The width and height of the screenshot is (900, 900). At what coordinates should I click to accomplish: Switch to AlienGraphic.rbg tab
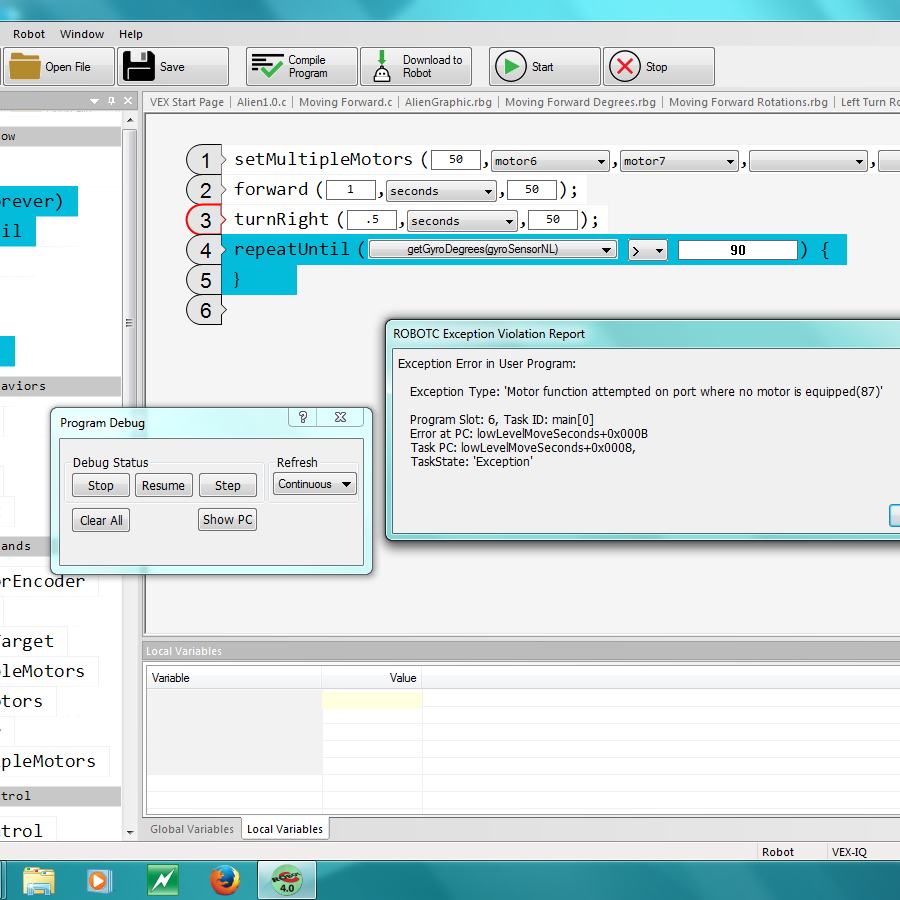click(448, 102)
